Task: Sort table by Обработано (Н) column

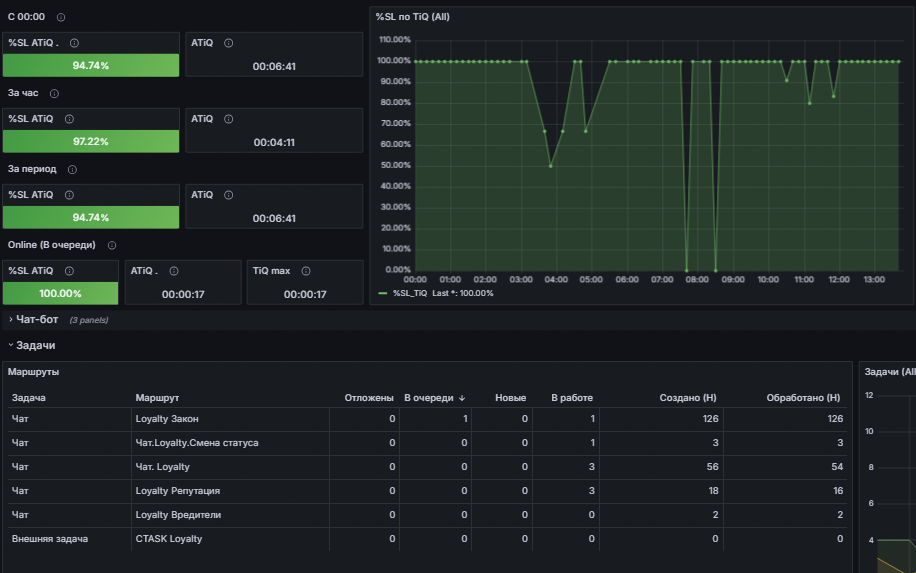Action: click(803, 398)
